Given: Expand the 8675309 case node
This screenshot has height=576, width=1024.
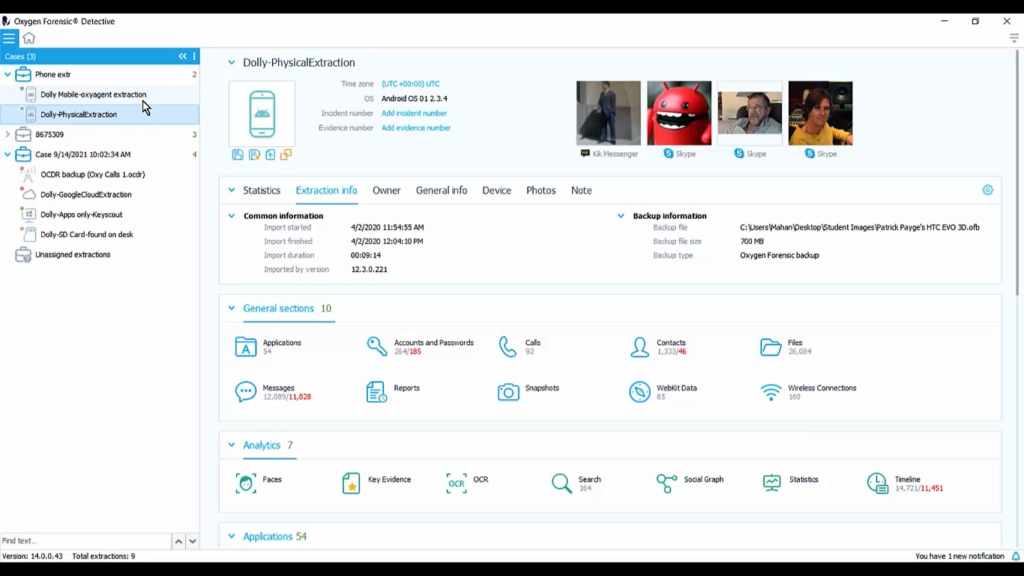Looking at the screenshot, I should pyautogui.click(x=8, y=135).
